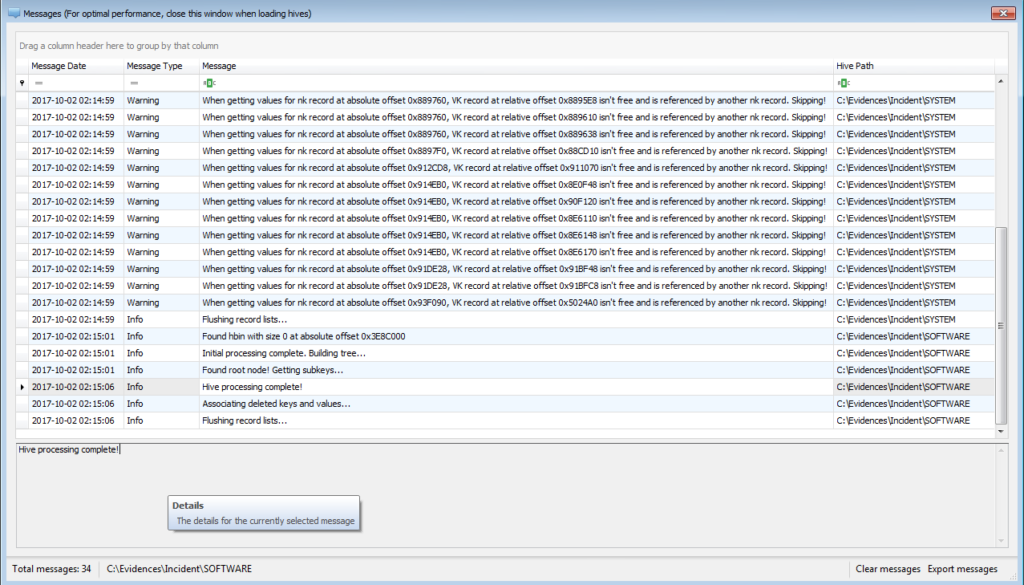Screen dimensions: 1024x585
Task: Select the 'Found root node! Getting subkeys' row
Action: [x=400, y=370]
